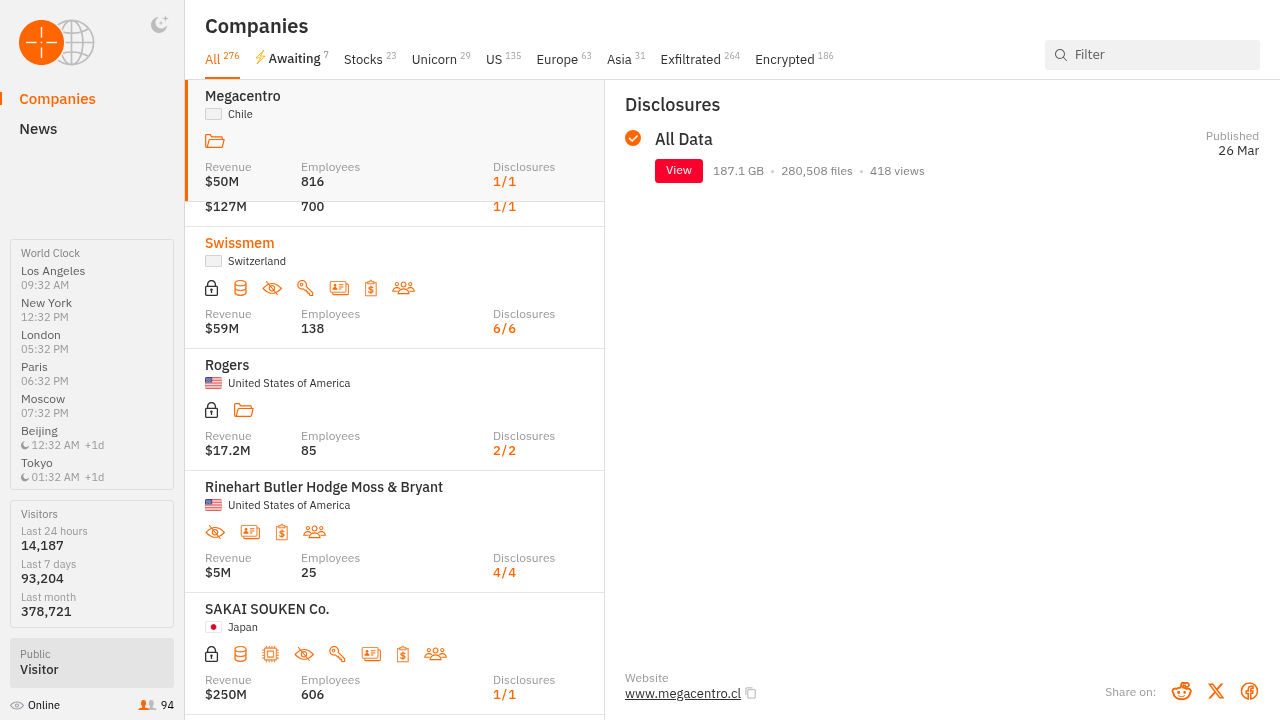Click the online users count 94

click(156, 705)
